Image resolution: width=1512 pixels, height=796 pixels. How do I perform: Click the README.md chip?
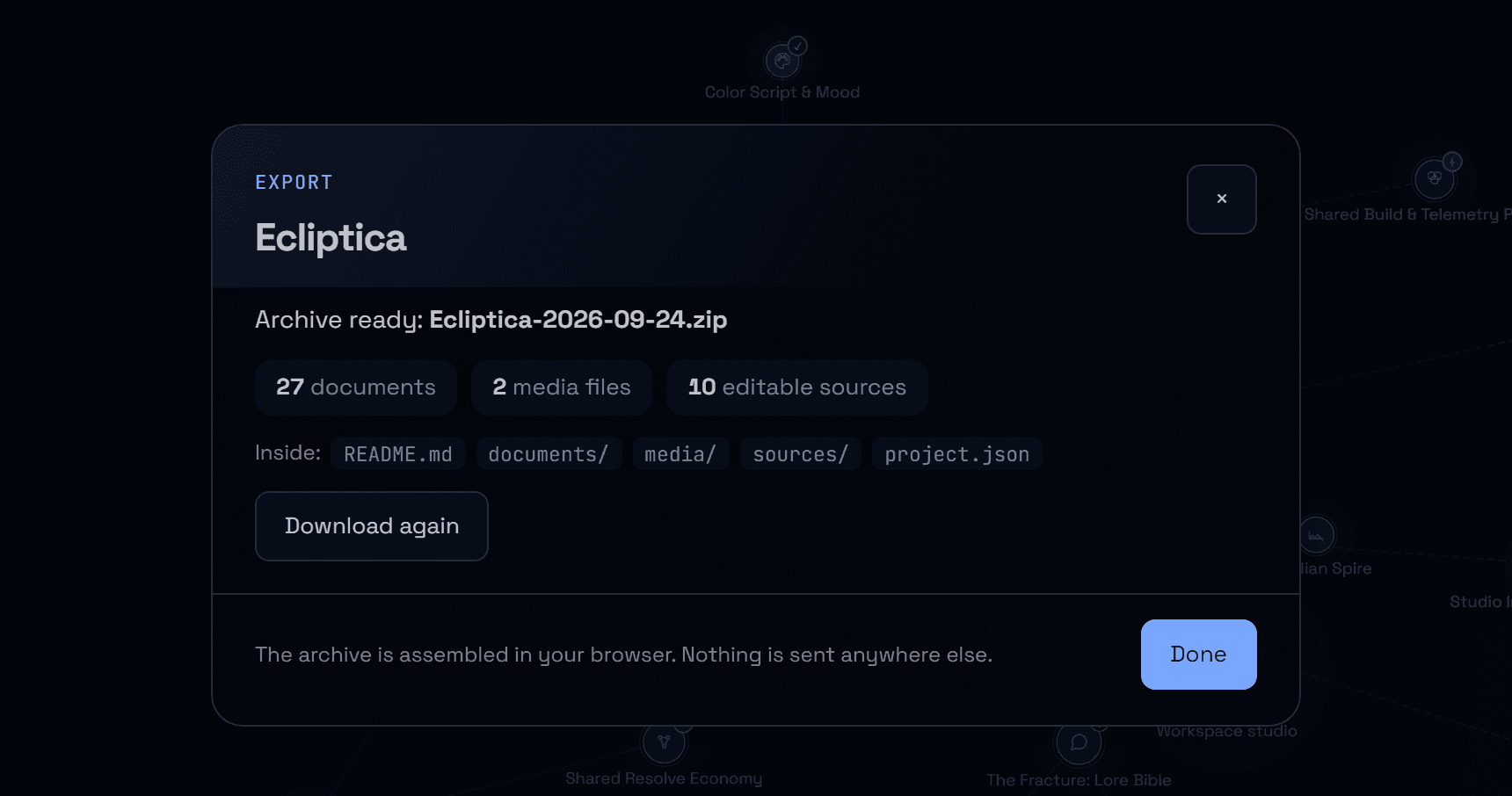coord(398,454)
